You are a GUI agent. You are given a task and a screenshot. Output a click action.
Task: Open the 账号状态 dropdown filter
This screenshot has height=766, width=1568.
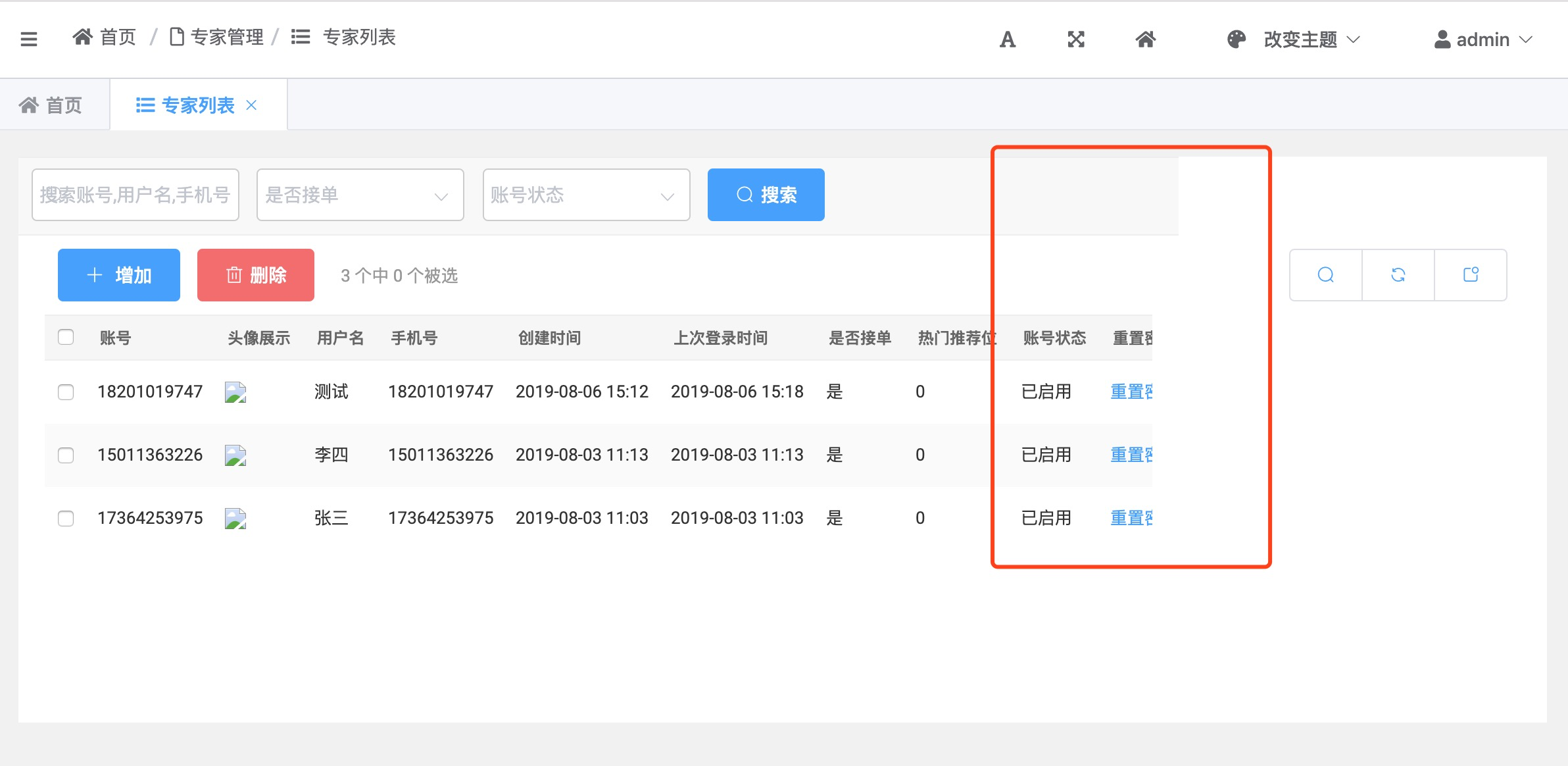point(585,194)
